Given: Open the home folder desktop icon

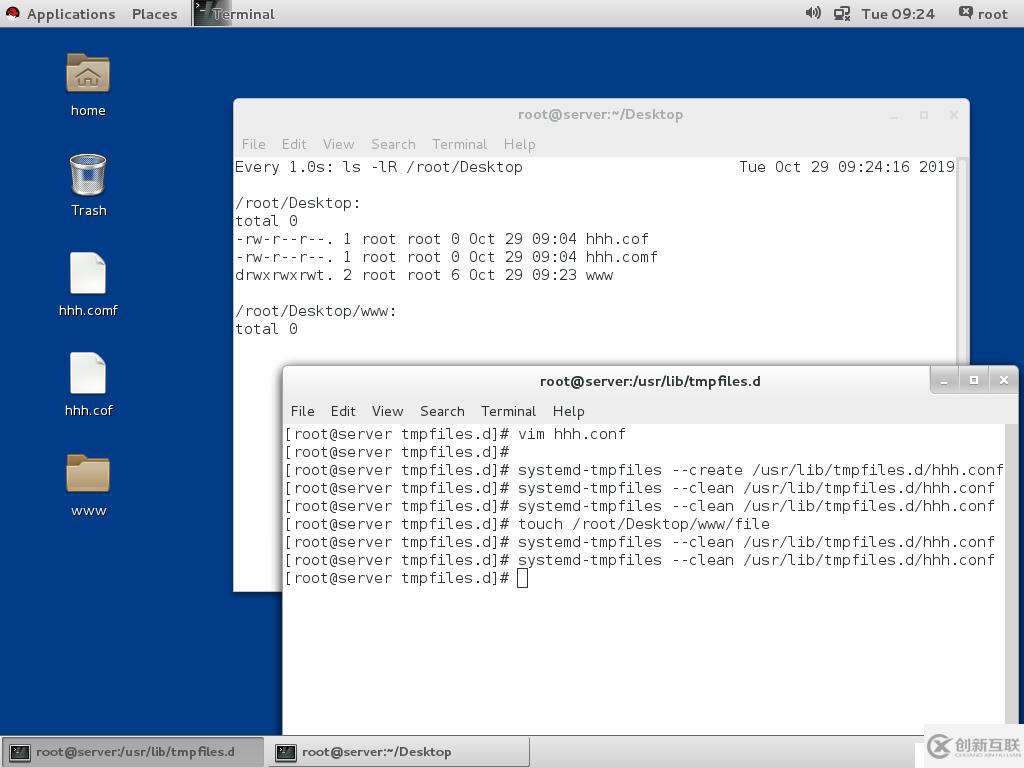Looking at the screenshot, I should [x=88, y=73].
